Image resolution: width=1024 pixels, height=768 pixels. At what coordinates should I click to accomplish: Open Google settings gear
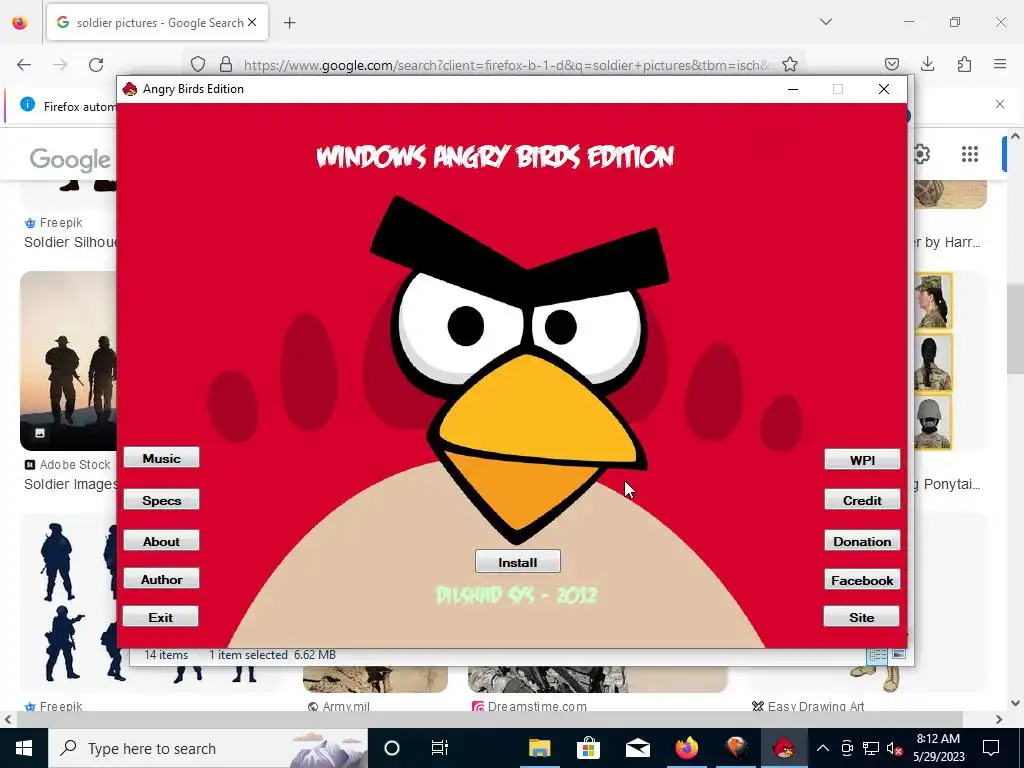coord(921,155)
